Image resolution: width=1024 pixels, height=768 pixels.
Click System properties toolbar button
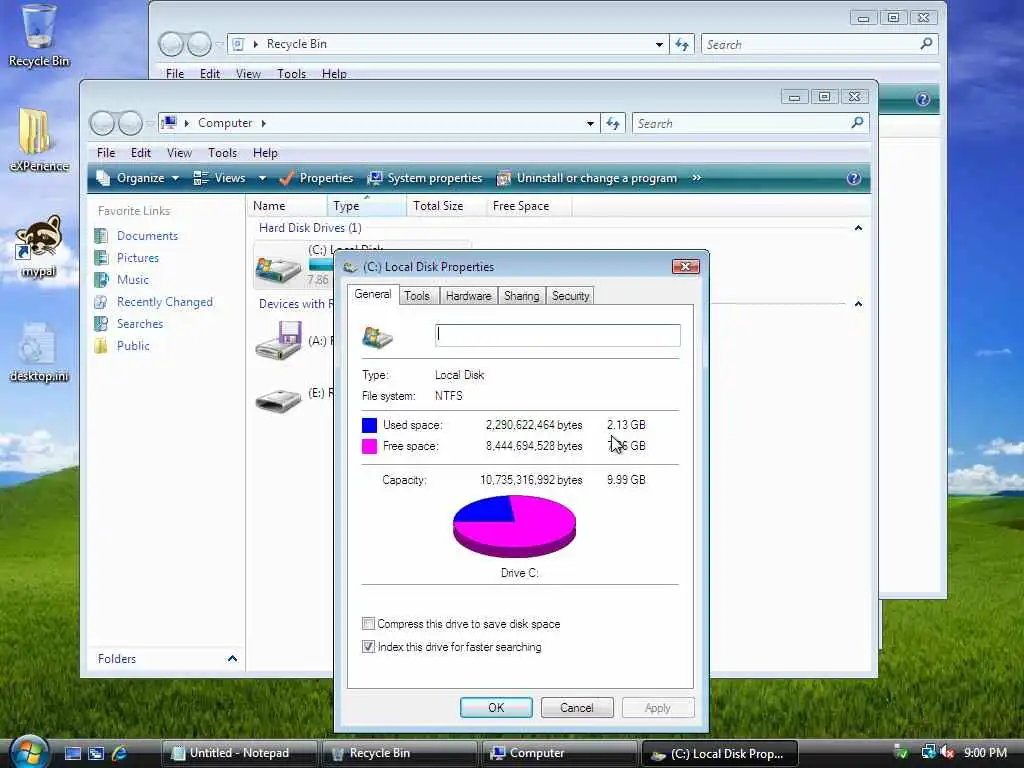(425, 178)
